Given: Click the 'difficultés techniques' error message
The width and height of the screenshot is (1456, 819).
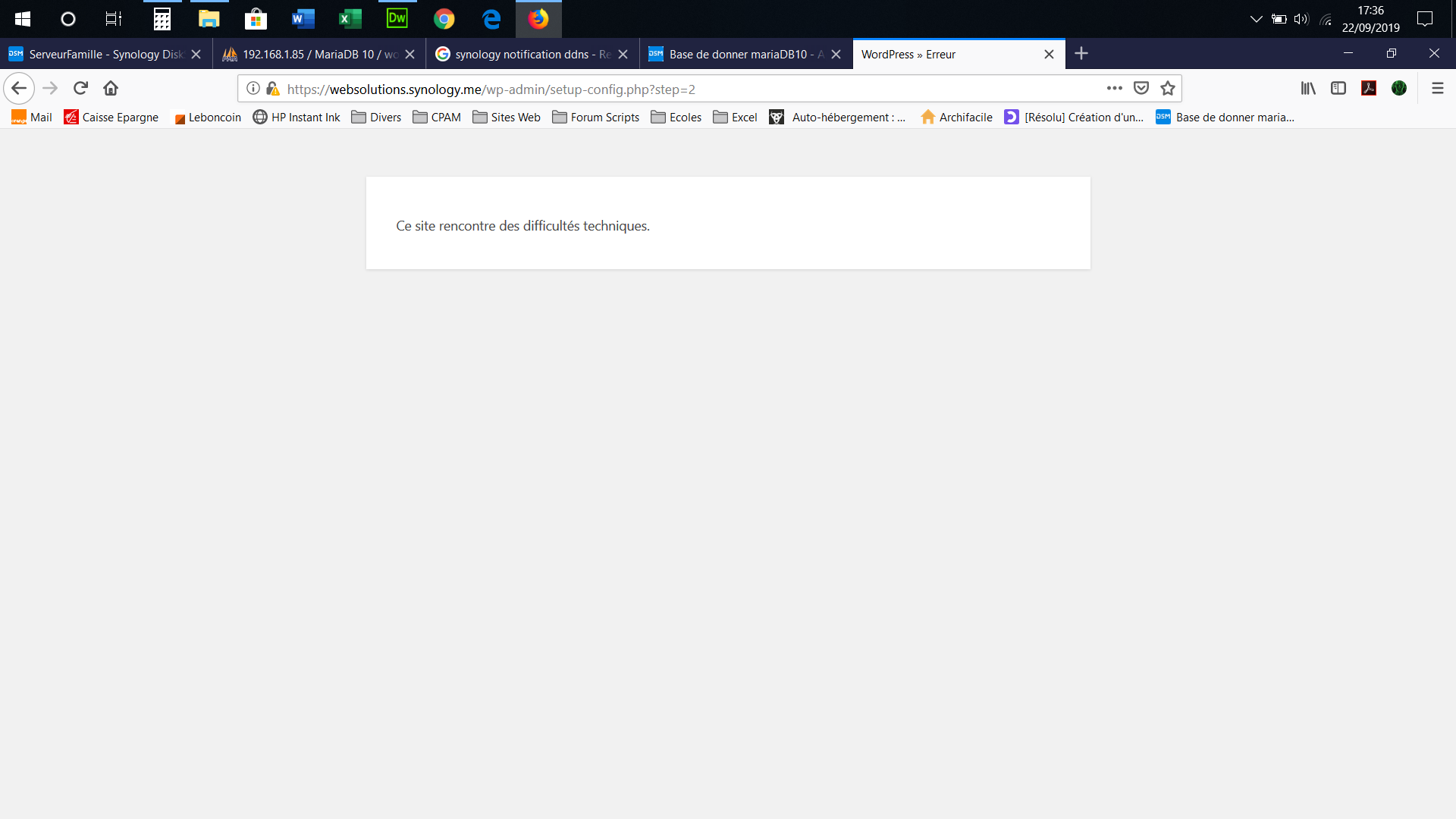Looking at the screenshot, I should [x=522, y=226].
